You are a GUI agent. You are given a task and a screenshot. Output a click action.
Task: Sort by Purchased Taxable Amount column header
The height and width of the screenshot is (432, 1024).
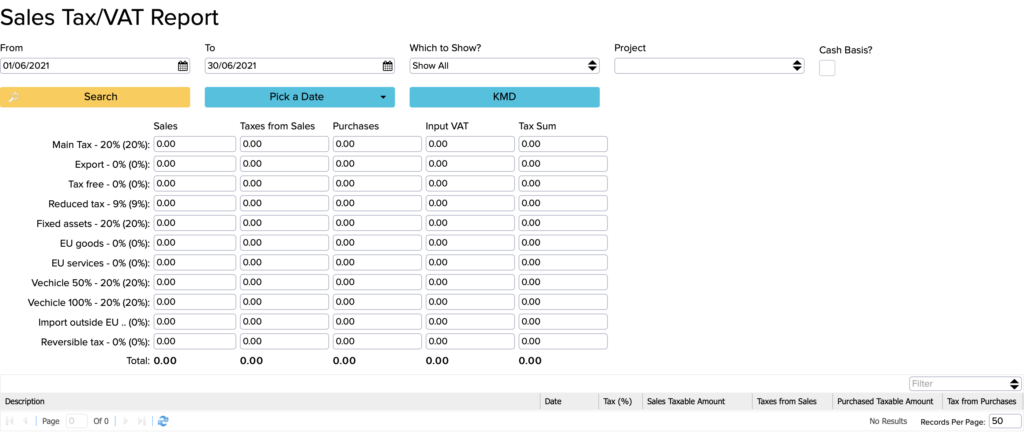[888, 402]
